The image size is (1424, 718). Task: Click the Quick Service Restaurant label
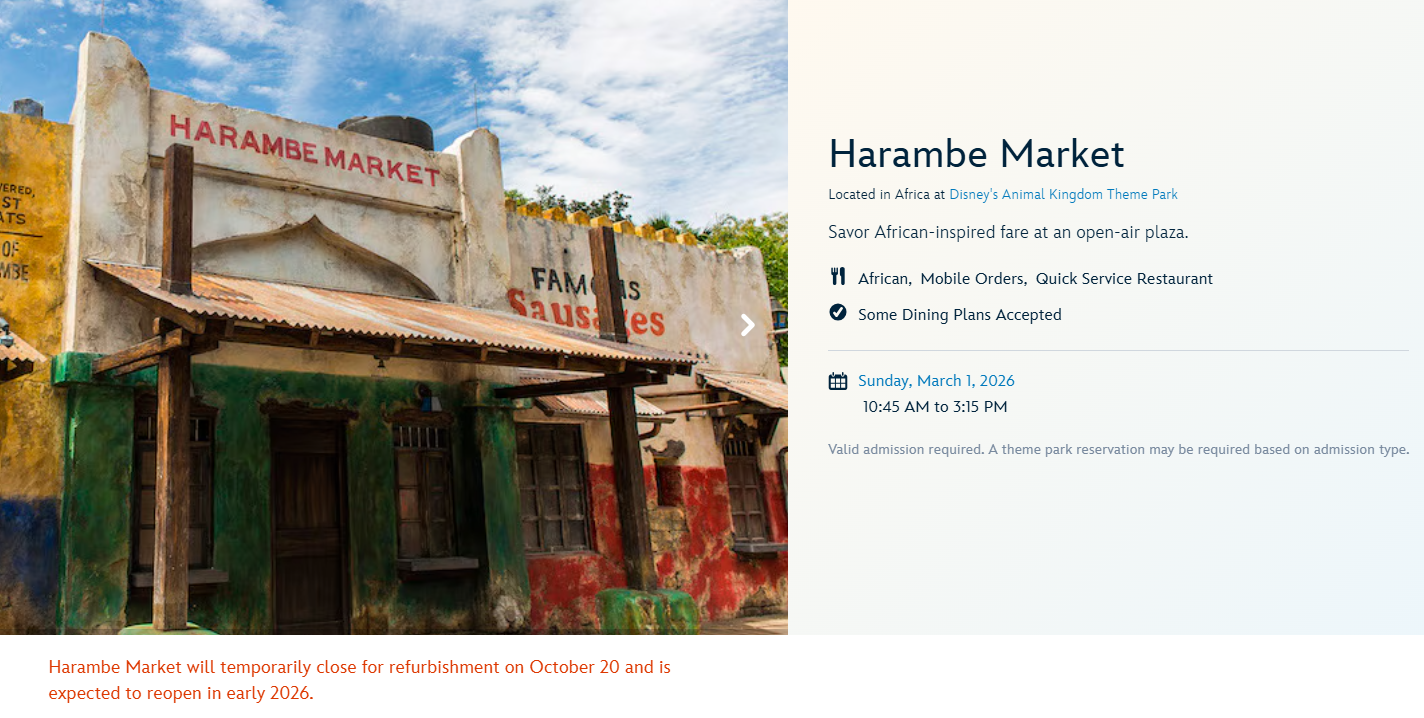[1124, 279]
